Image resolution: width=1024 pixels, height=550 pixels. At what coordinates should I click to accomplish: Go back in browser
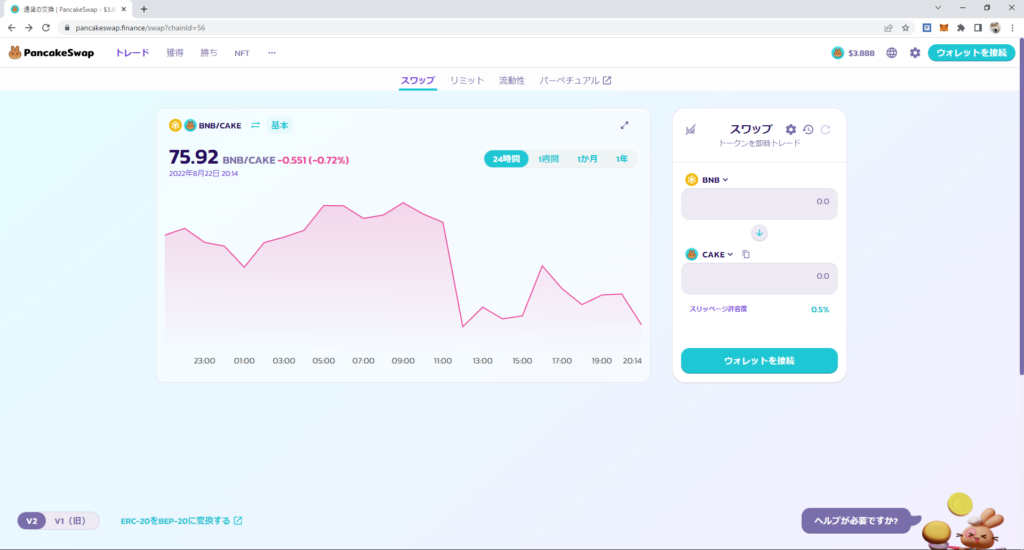coord(12,27)
